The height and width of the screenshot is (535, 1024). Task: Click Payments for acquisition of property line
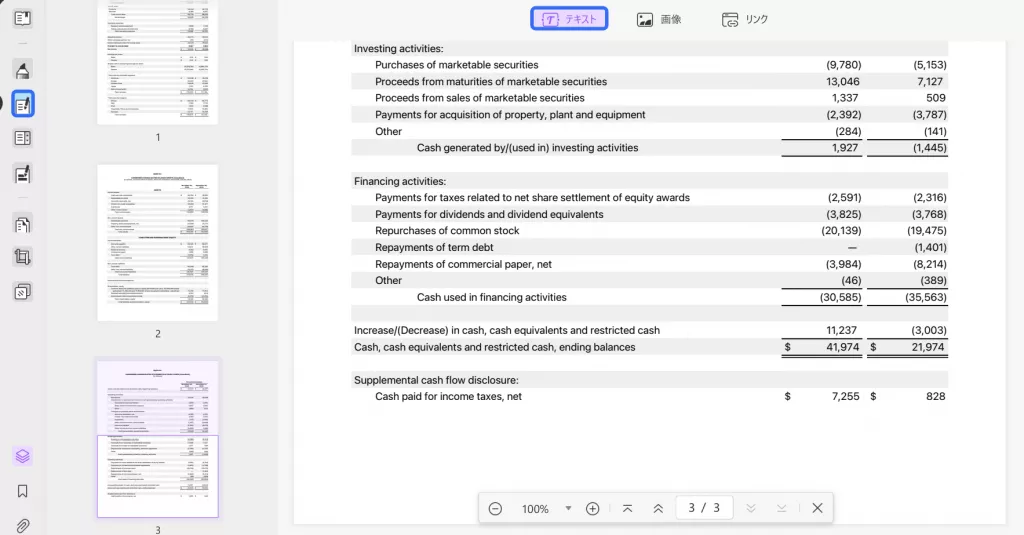tap(509, 115)
